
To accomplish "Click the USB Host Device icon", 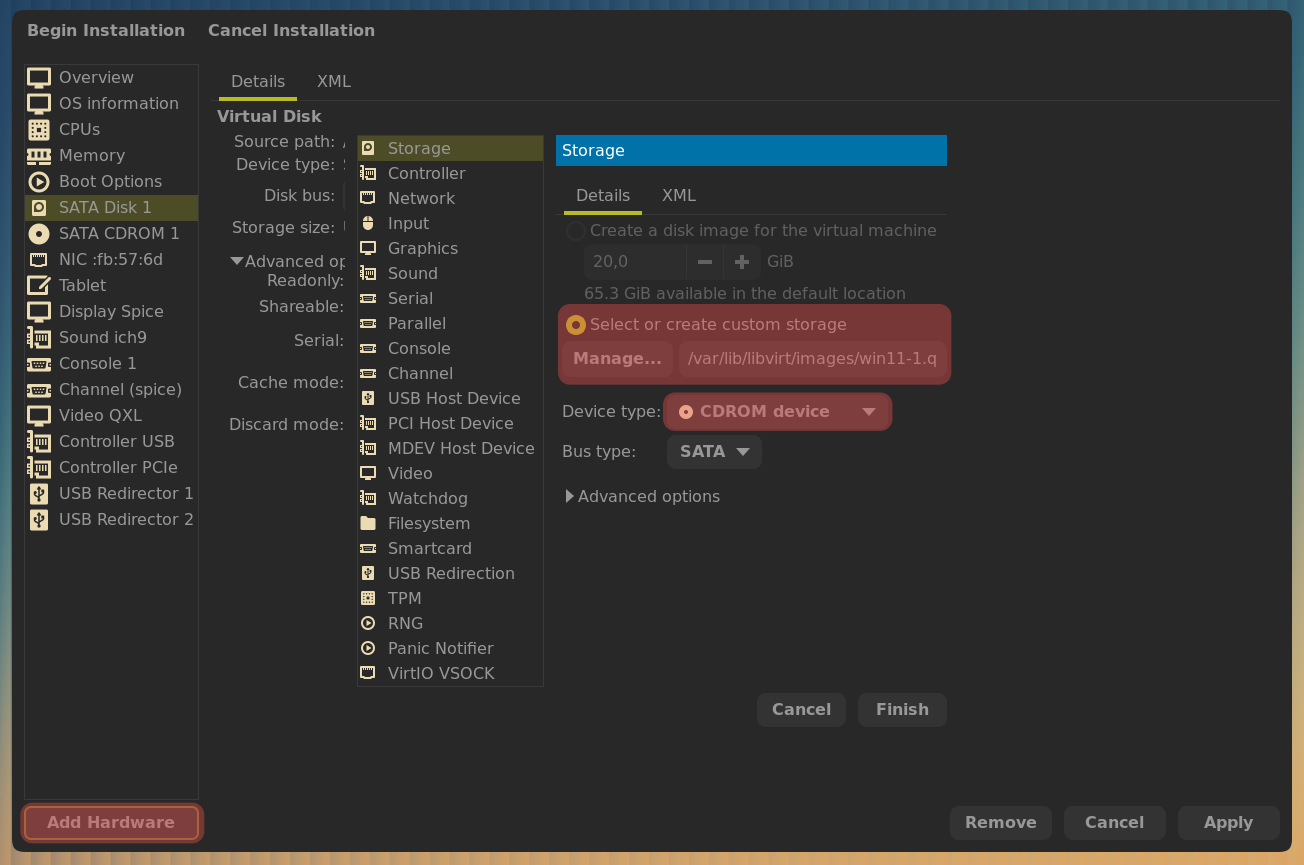I will [x=368, y=398].
